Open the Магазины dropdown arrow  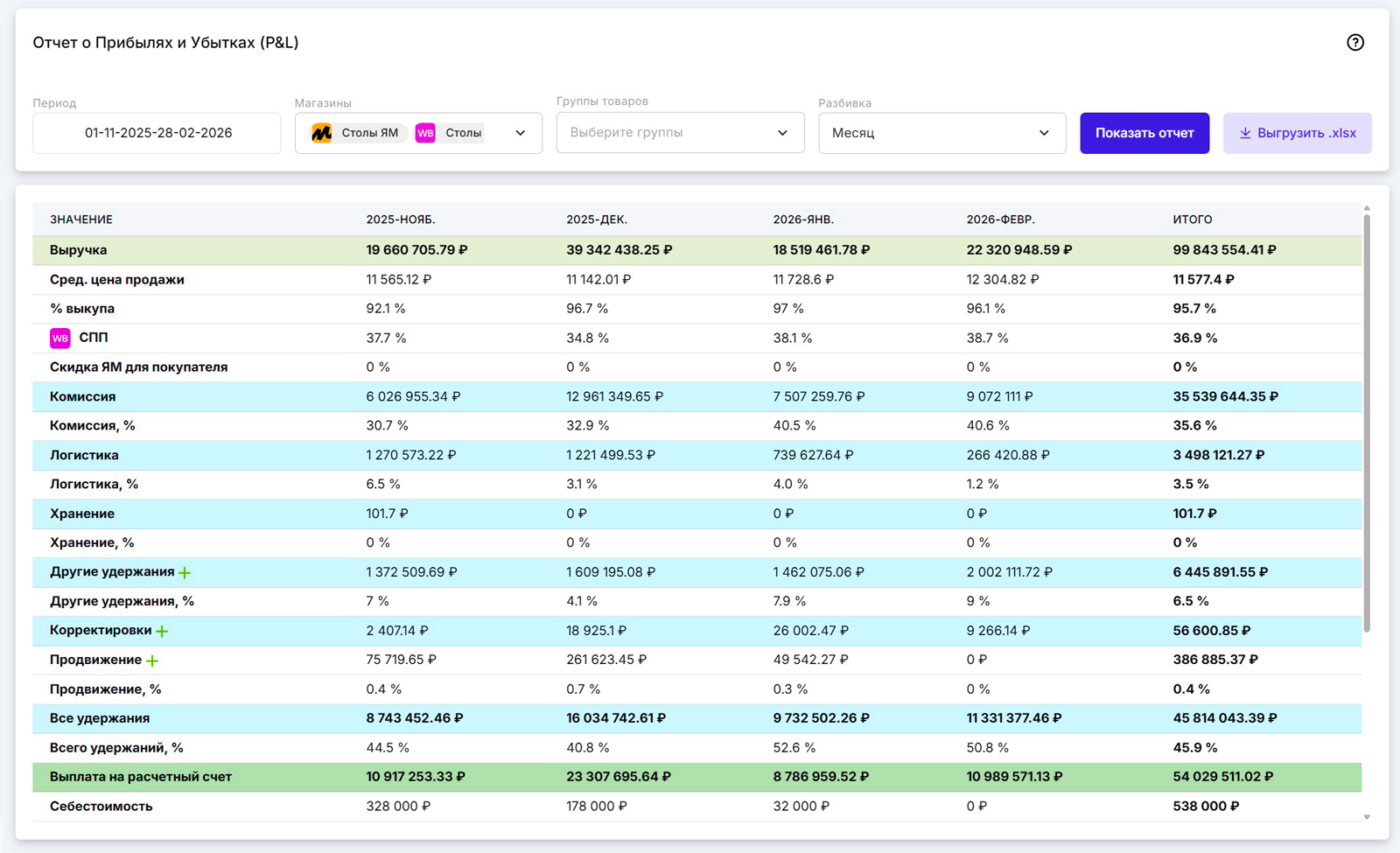[x=520, y=133]
